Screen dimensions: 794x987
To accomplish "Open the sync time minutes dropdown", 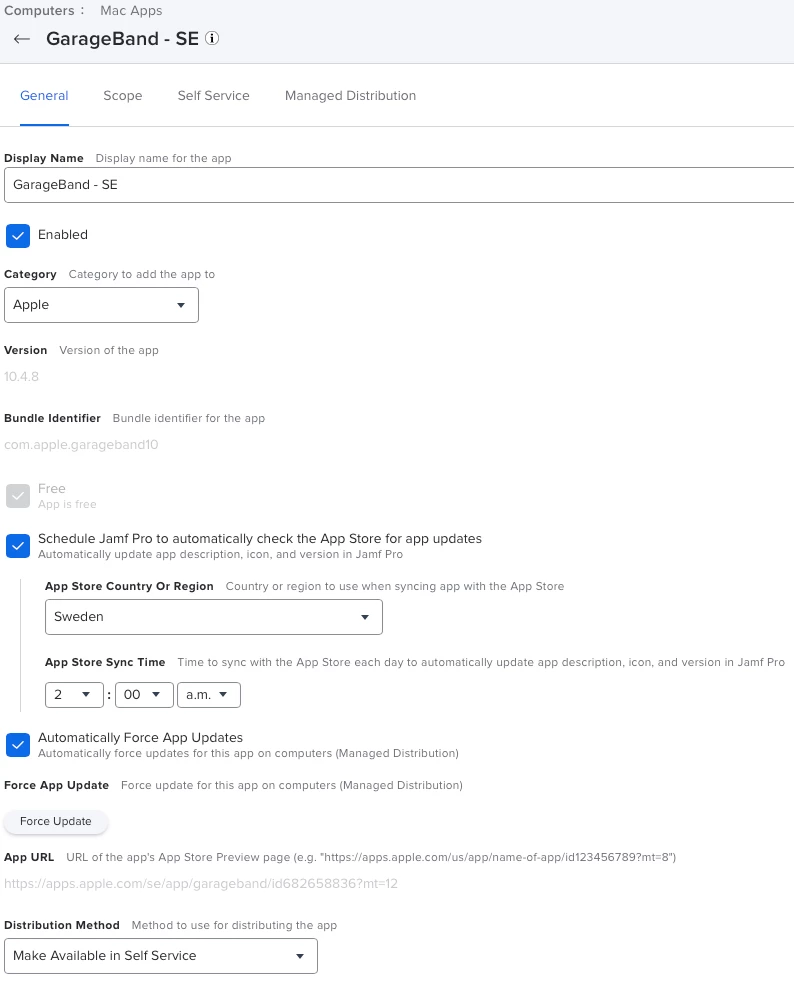I will [x=144, y=695].
